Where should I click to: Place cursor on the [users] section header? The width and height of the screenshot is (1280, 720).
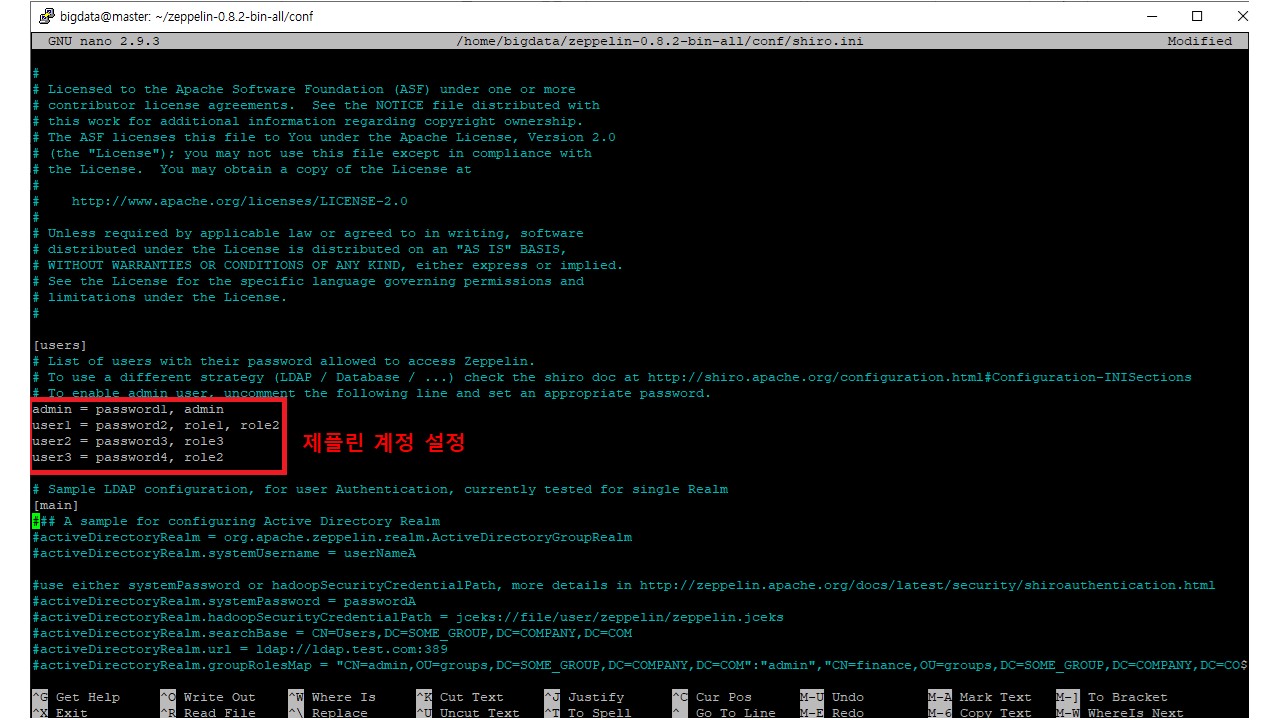coord(60,345)
